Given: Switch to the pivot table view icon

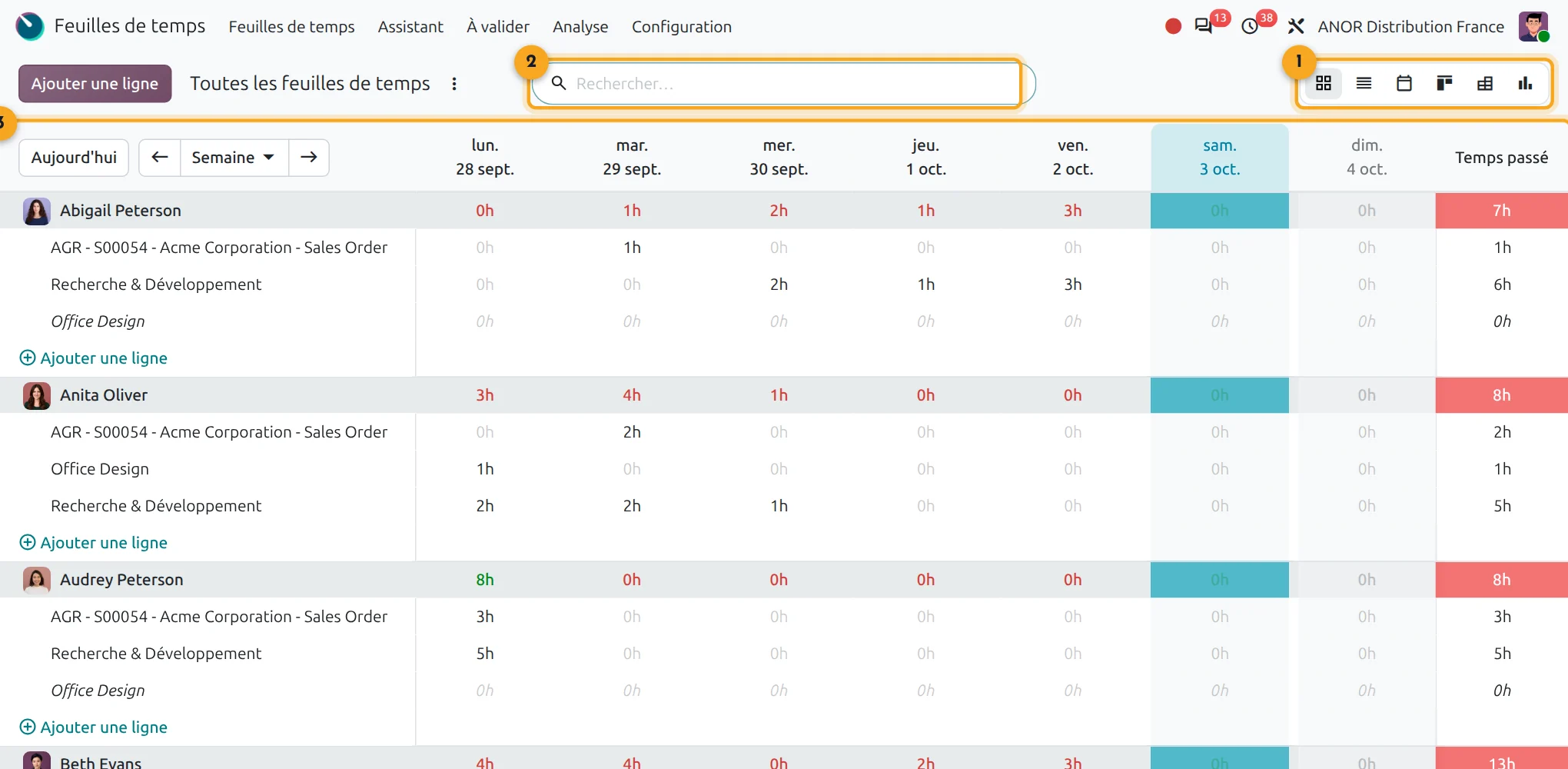Looking at the screenshot, I should [1484, 83].
